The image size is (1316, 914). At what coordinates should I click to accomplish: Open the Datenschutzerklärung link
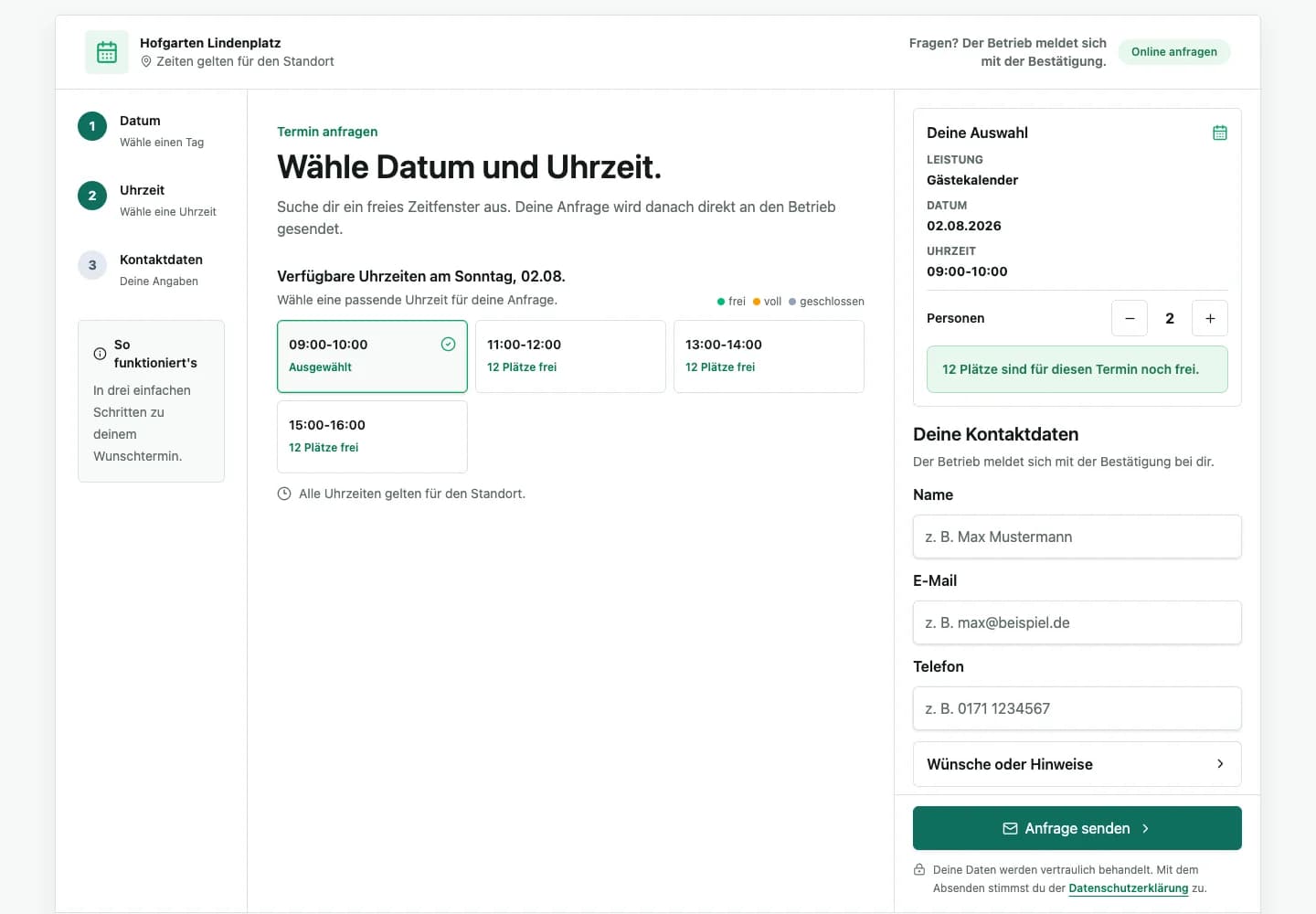pos(1129,888)
